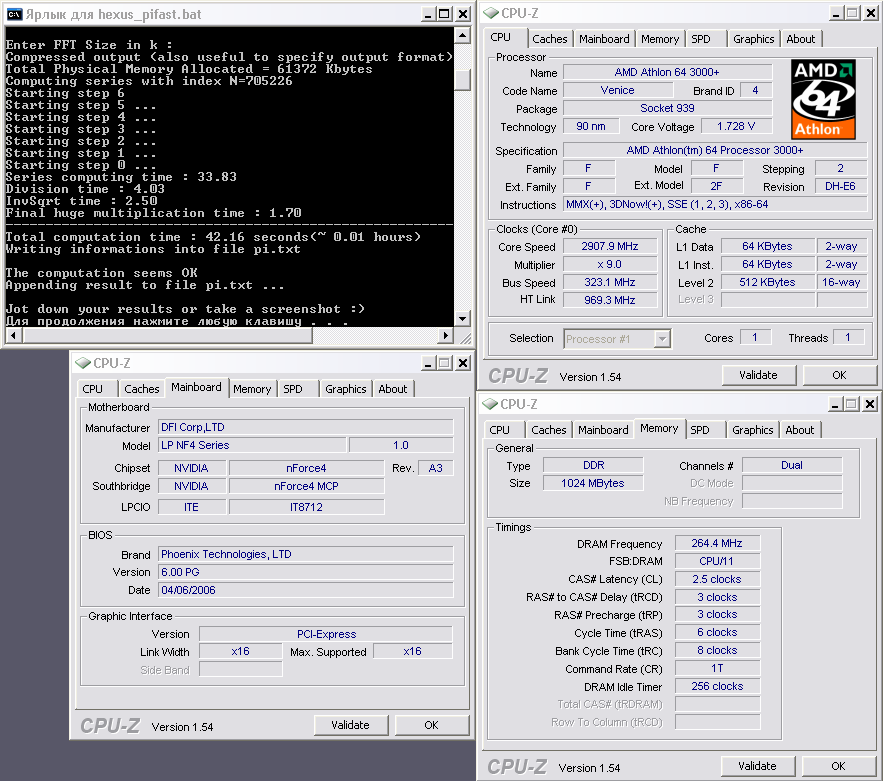This screenshot has height=781, width=883.
Task: Click the console vertical scrollbar thumb
Action: pyautogui.click(x=462, y=80)
